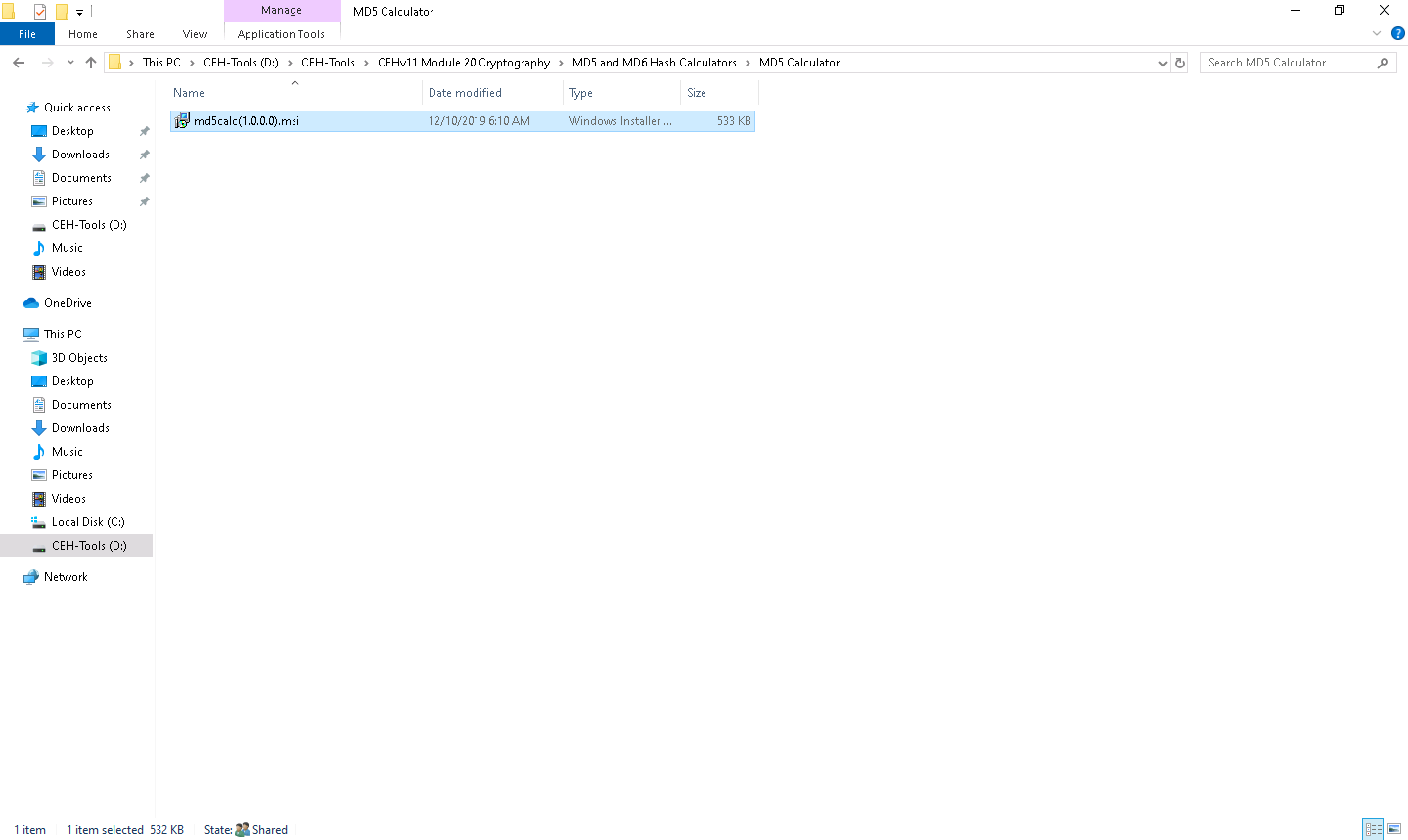Navigate to CEHv11 Module 20 Cryptography breadcrumb
Screen dimensions: 1408x840
[464, 63]
